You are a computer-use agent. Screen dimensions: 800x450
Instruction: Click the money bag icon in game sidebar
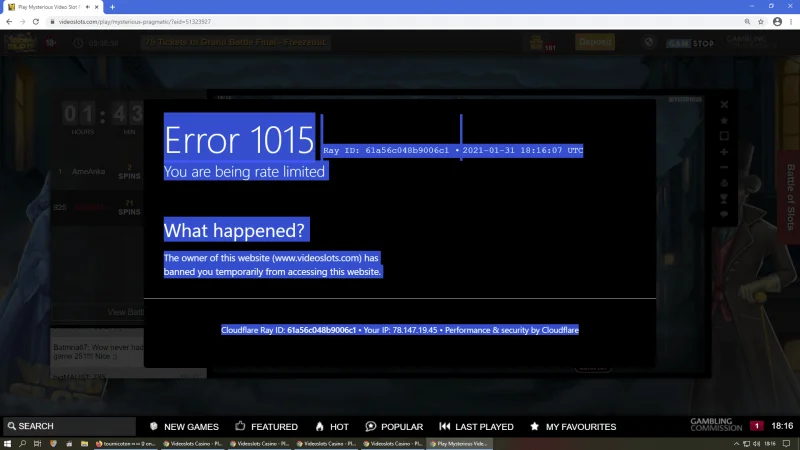point(724,183)
